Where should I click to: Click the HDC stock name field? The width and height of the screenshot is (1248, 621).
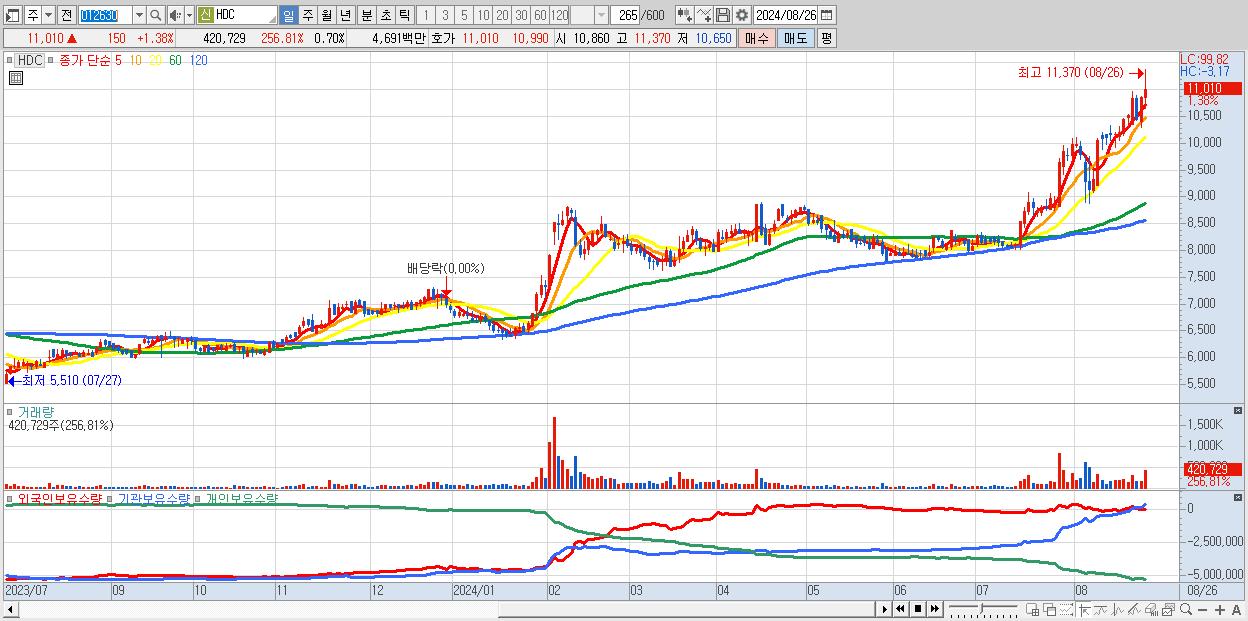click(245, 15)
